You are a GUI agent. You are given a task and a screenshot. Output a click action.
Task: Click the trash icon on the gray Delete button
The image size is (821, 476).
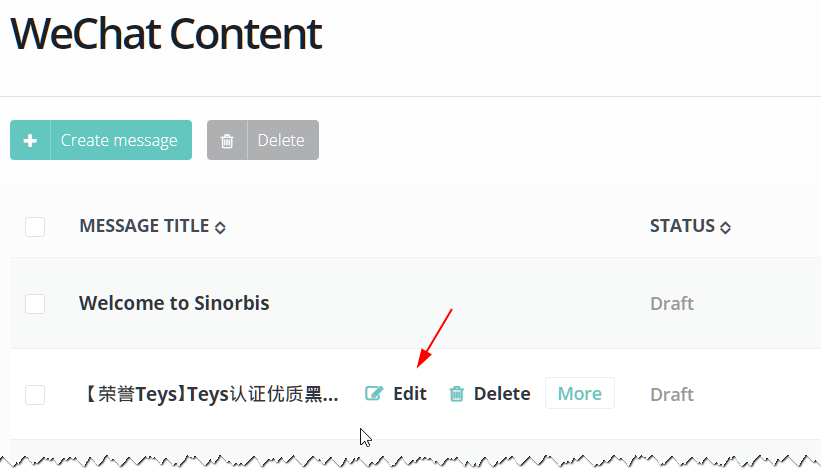[227, 141]
